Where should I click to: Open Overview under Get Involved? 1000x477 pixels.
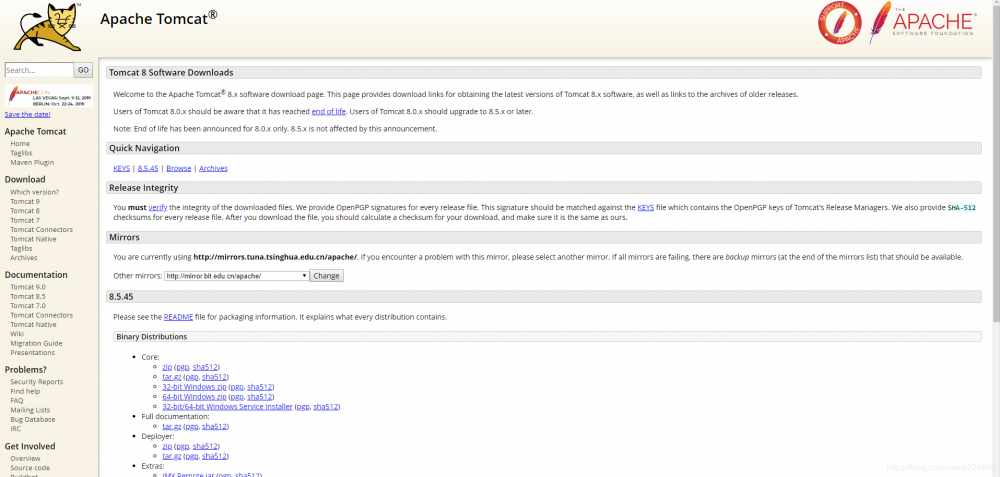(25, 459)
